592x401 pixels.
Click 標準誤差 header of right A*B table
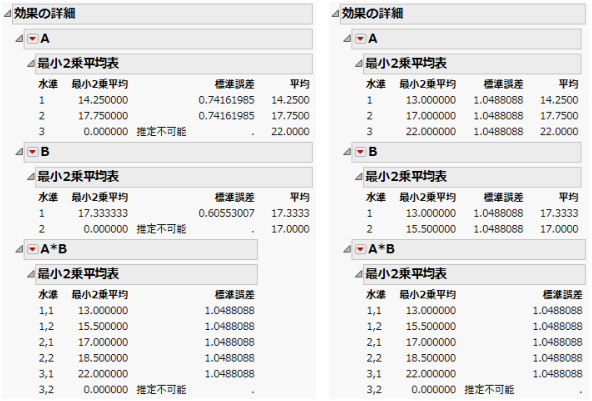click(563, 295)
